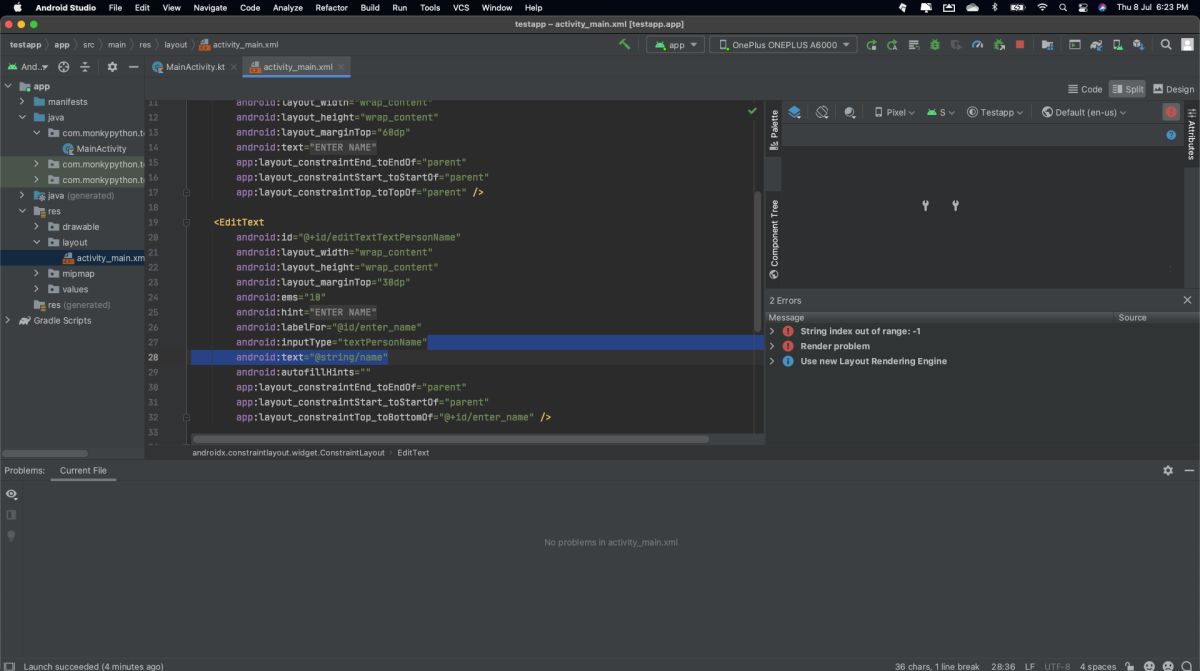Viewport: 1200px width, 671px height.
Task: Click the editor vertical scrollbar
Action: (758, 261)
